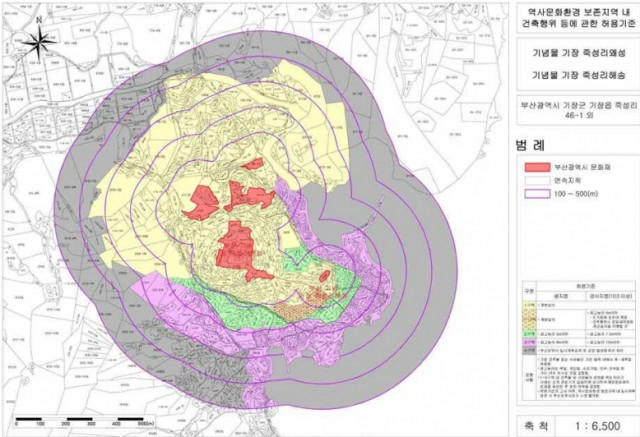
Task: Click the small red oval parcel on map
Action: pyautogui.click(x=324, y=276)
